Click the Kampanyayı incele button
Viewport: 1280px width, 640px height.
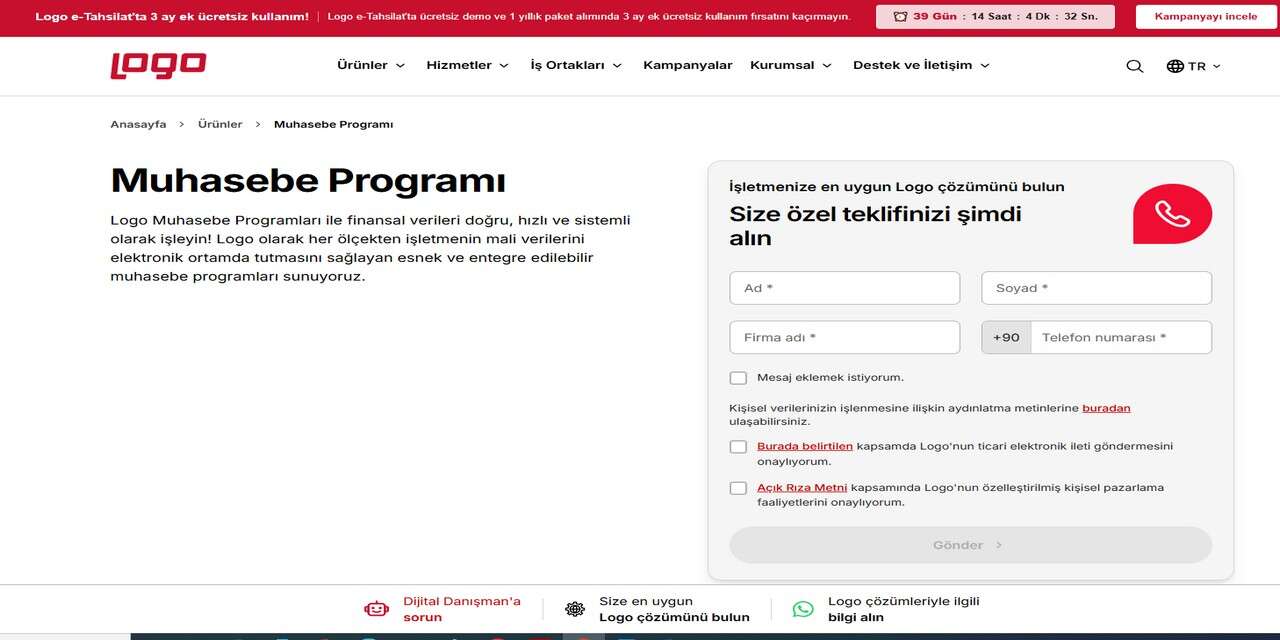[1206, 17]
